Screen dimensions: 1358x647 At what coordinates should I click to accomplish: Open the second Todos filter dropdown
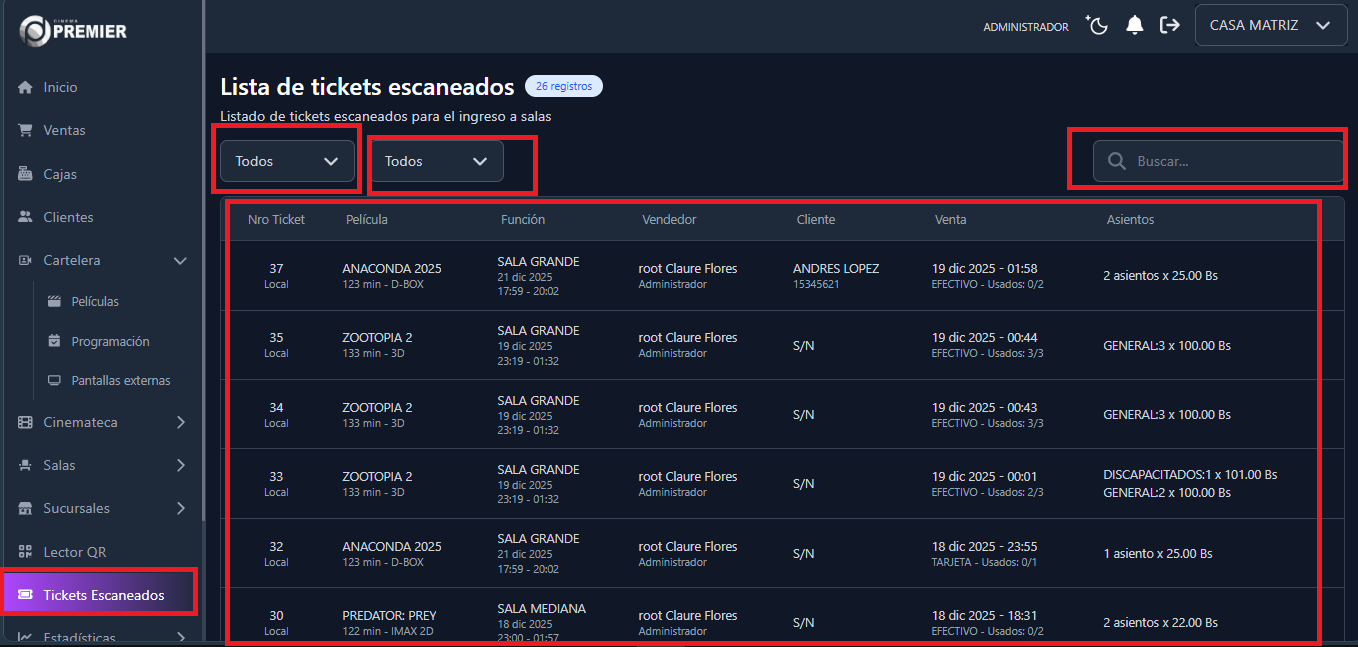(x=436, y=161)
